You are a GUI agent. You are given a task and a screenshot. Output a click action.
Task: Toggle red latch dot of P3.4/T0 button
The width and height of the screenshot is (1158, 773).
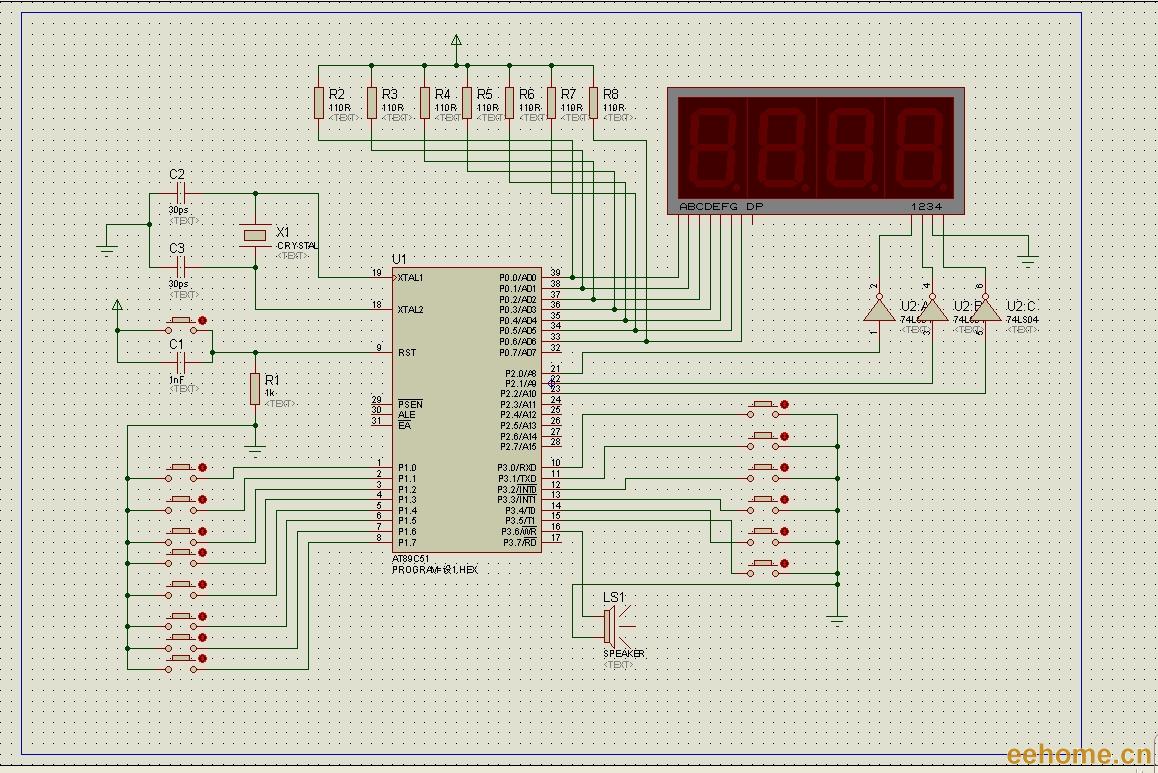tap(784, 532)
